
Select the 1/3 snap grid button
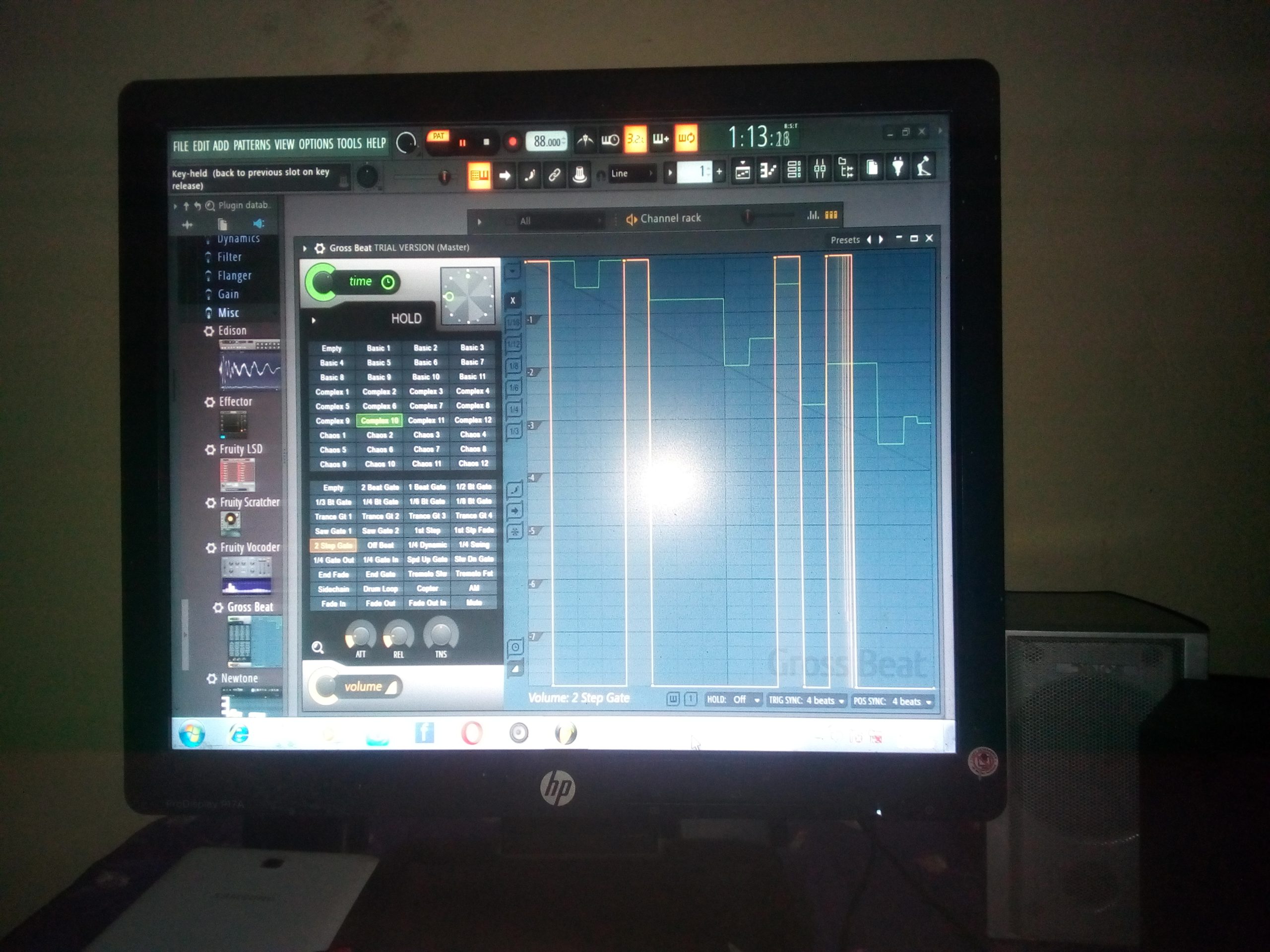pos(514,431)
